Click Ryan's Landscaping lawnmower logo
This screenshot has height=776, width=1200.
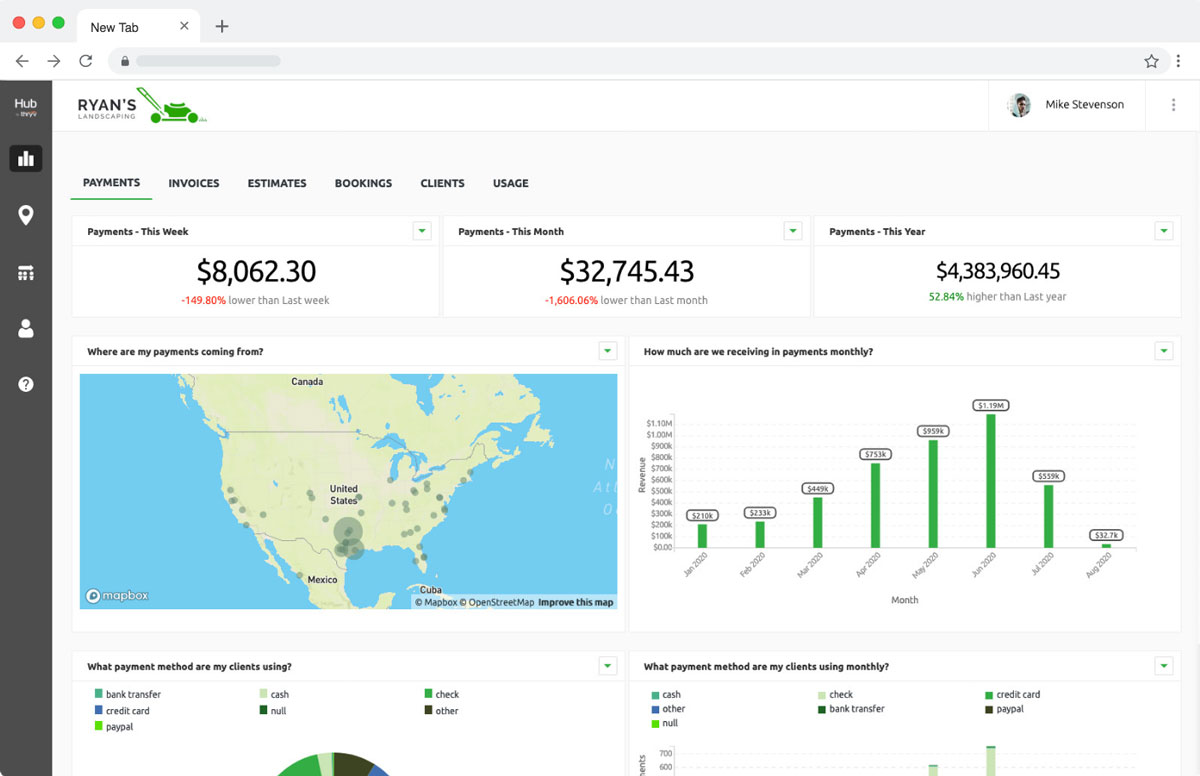(x=142, y=106)
